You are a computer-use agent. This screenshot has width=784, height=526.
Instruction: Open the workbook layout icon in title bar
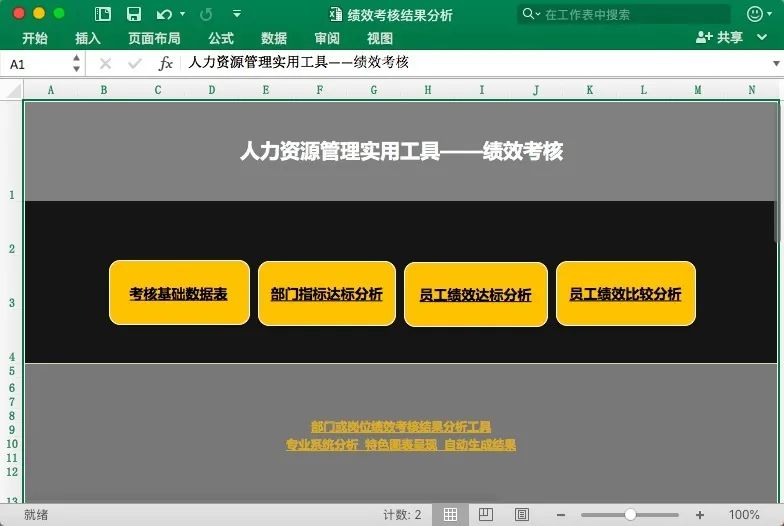pyautogui.click(x=103, y=14)
